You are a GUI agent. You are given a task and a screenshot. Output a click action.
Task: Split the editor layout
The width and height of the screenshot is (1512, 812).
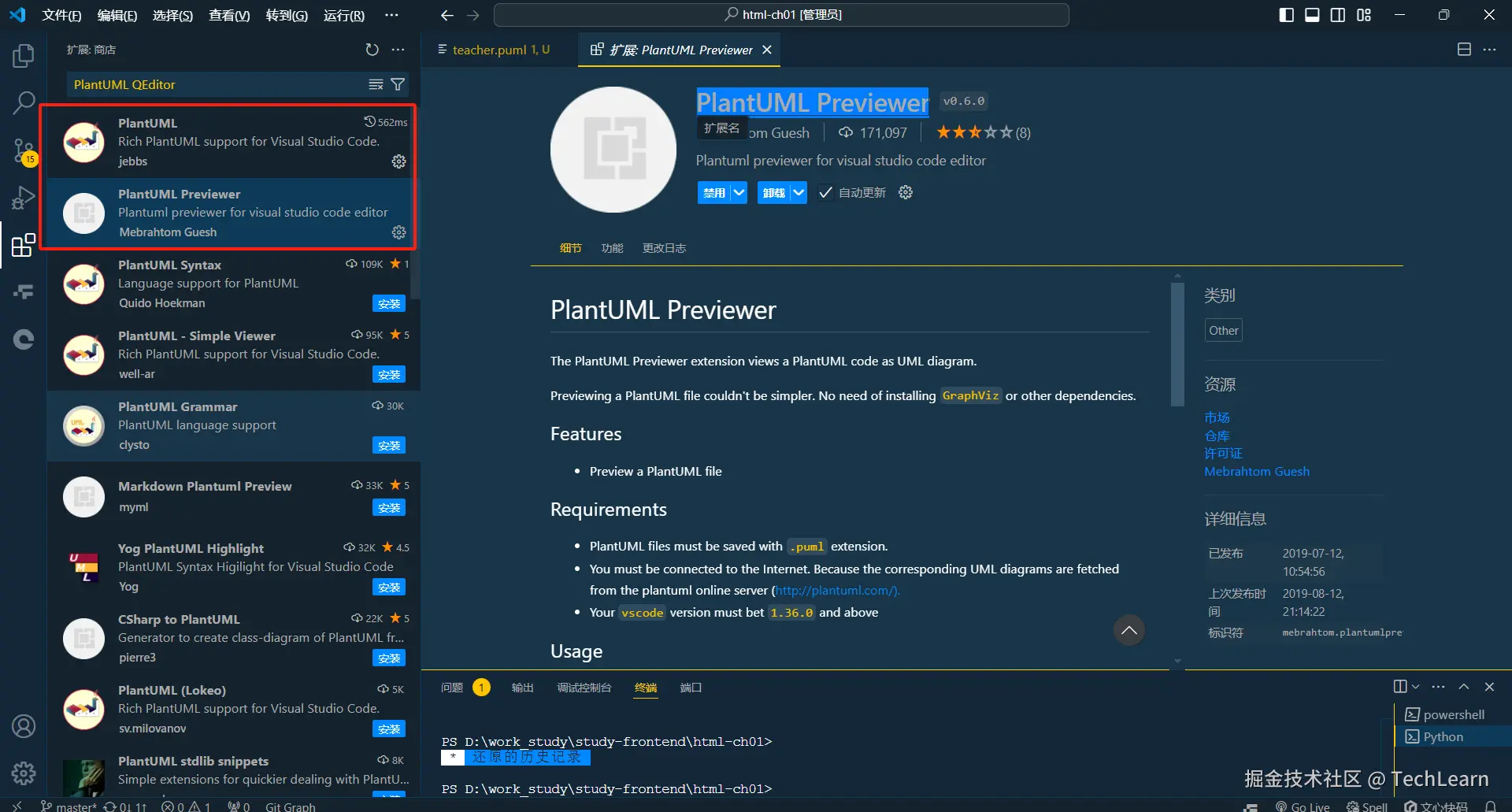(1464, 50)
